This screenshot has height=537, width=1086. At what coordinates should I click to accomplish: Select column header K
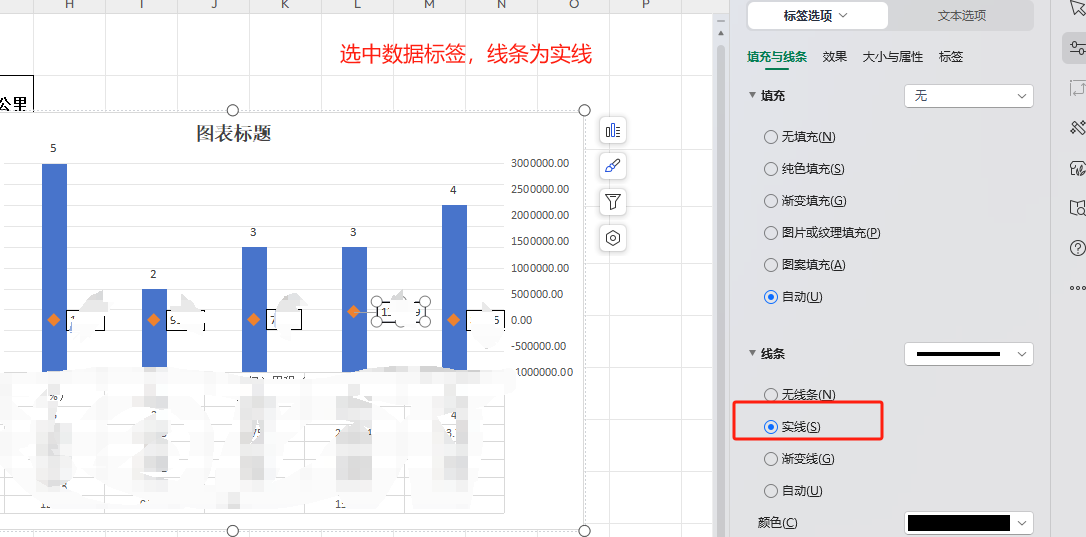coord(285,5)
